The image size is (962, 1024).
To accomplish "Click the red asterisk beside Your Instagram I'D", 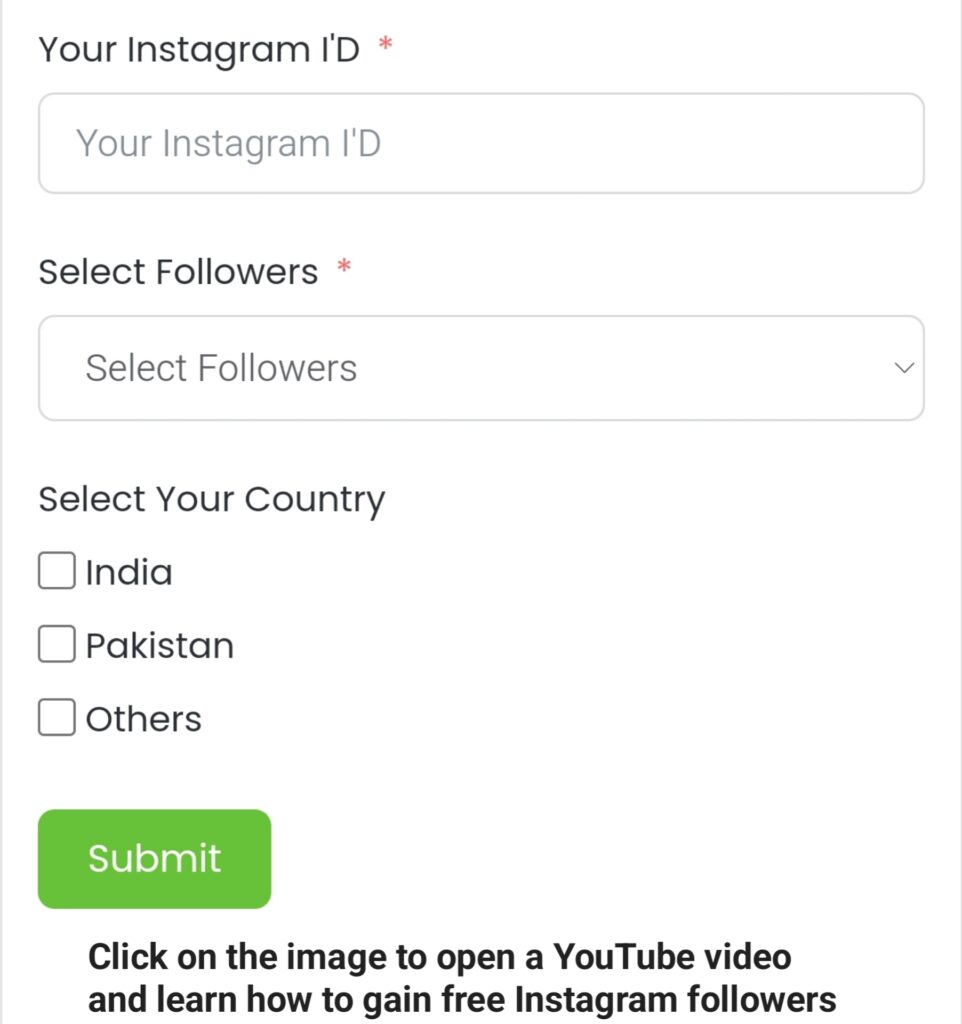I will pos(386,48).
